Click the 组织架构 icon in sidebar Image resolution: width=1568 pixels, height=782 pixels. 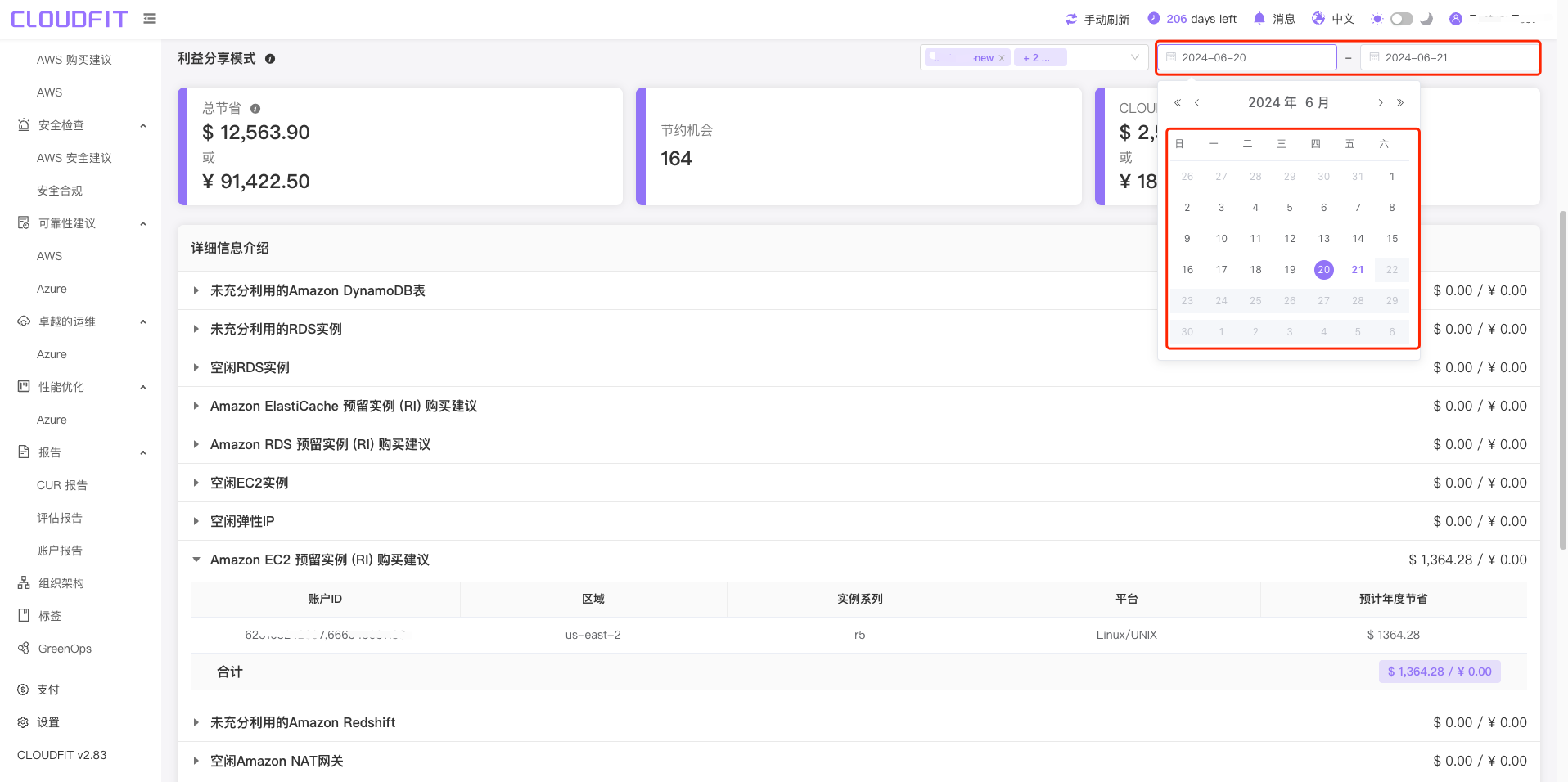pyautogui.click(x=24, y=583)
